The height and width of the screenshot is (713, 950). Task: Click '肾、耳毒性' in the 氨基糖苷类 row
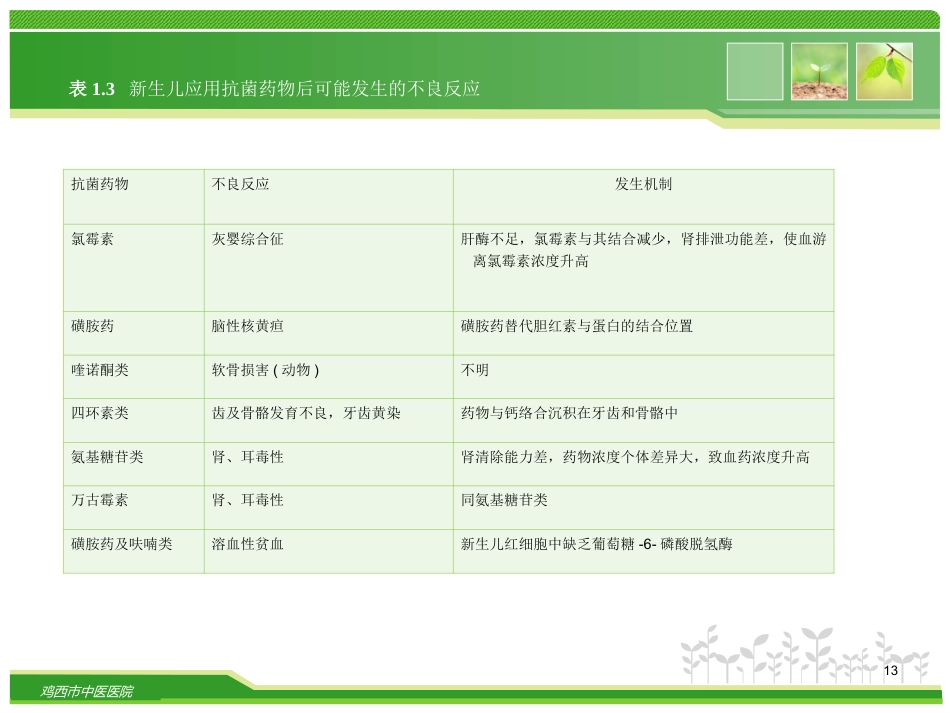(x=248, y=457)
